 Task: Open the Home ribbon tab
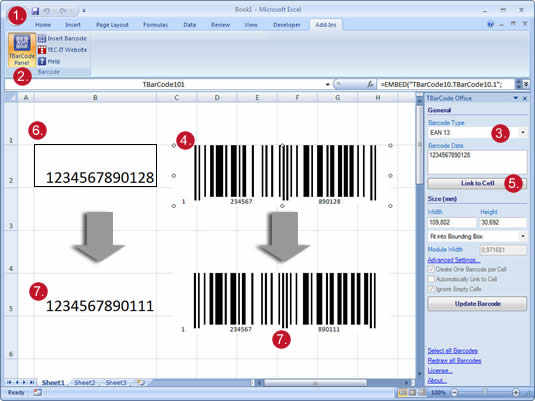(43, 25)
